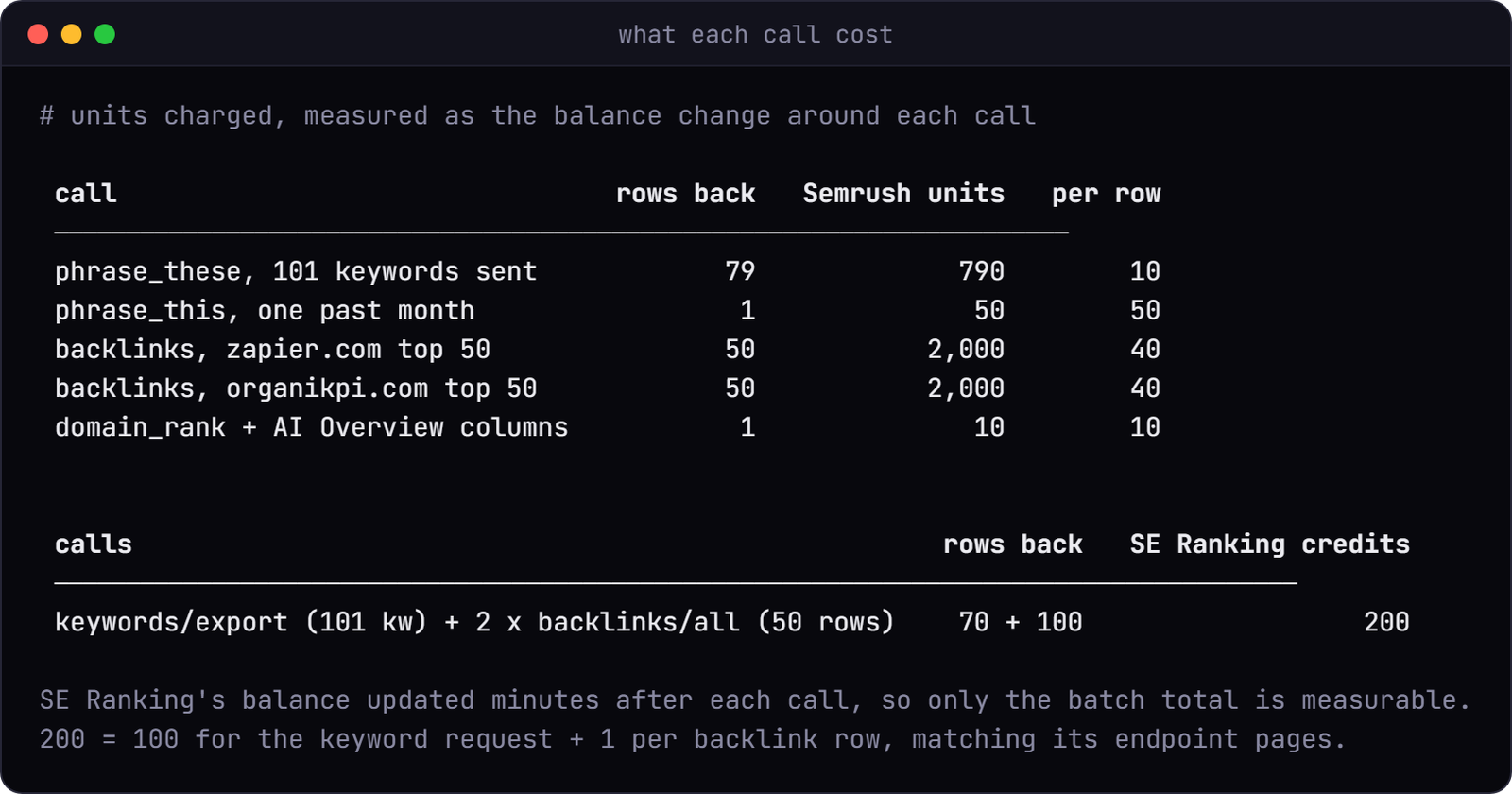Viewport: 1512px width, 794px height.
Task: Select row 'domain_rank + AI Overview columns'
Action: click(x=608, y=427)
